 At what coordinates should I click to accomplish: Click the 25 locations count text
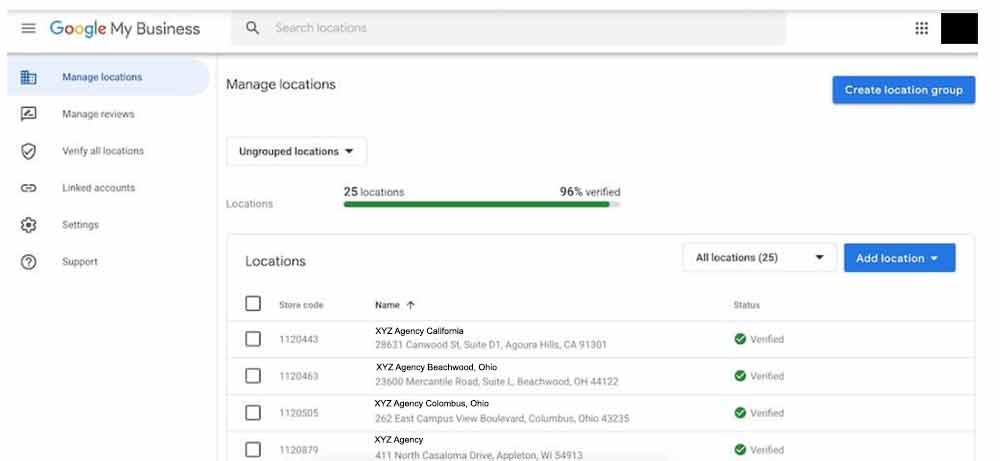pyautogui.click(x=374, y=192)
